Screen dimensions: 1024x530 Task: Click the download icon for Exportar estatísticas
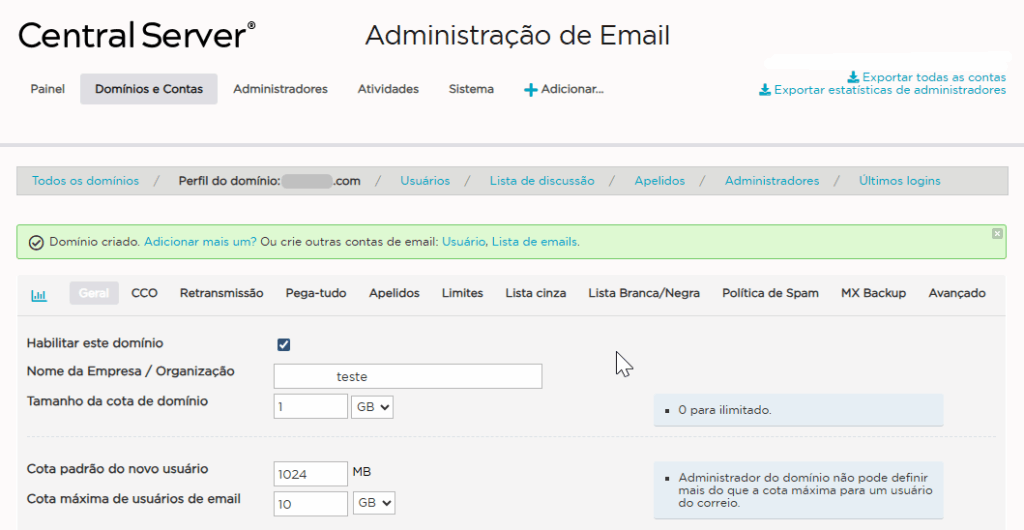(x=764, y=90)
